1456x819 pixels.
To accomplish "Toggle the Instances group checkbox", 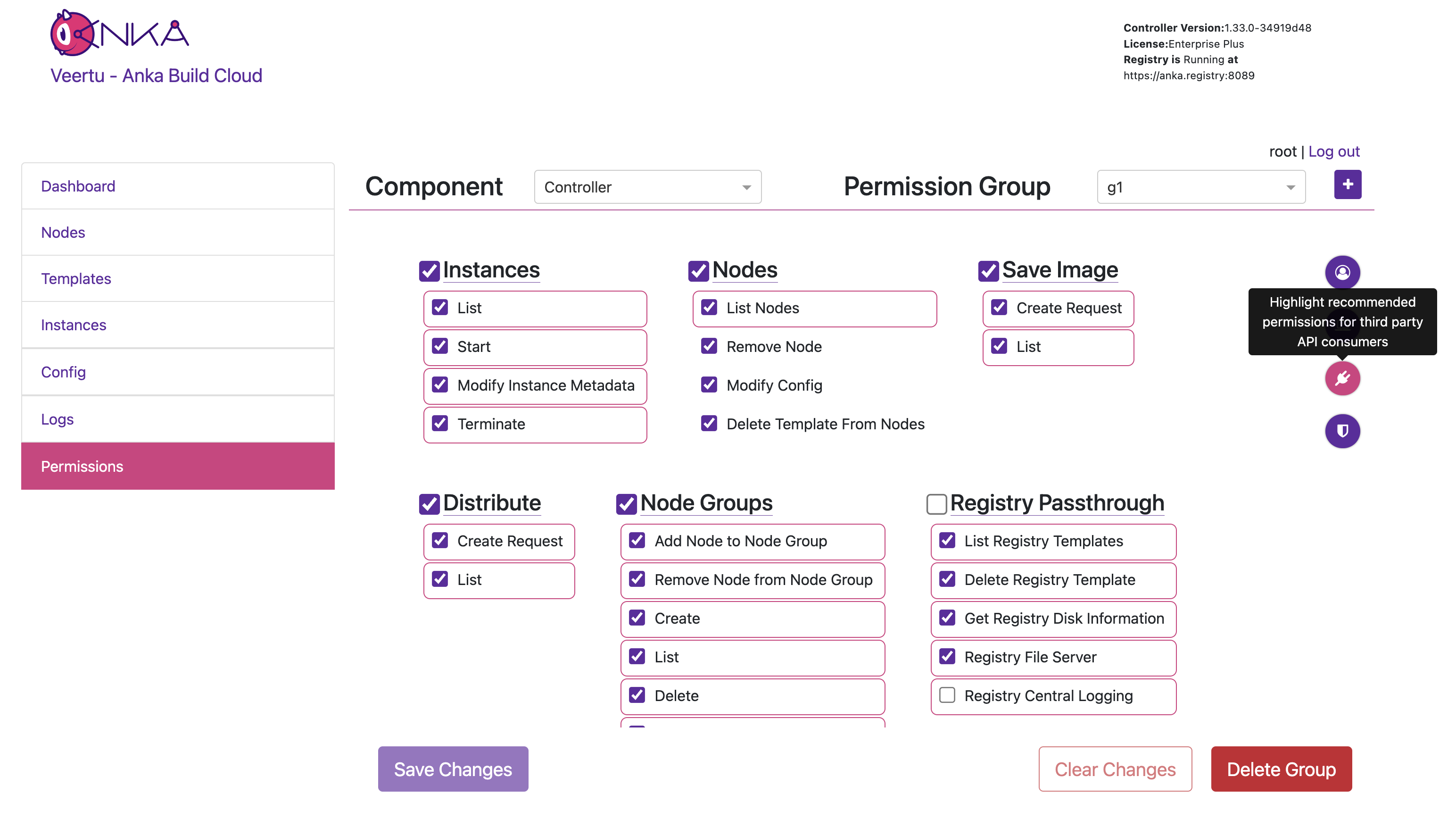I will click(x=429, y=271).
